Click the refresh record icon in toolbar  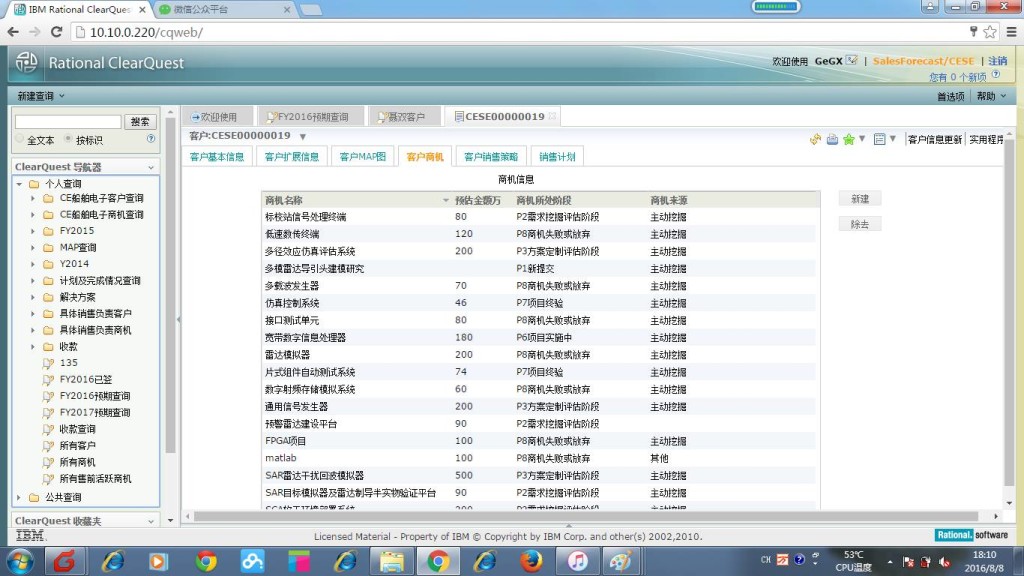[815, 139]
